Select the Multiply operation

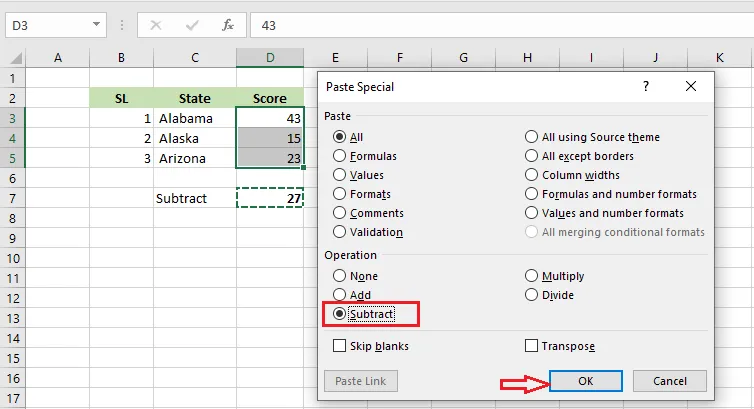[554, 276]
